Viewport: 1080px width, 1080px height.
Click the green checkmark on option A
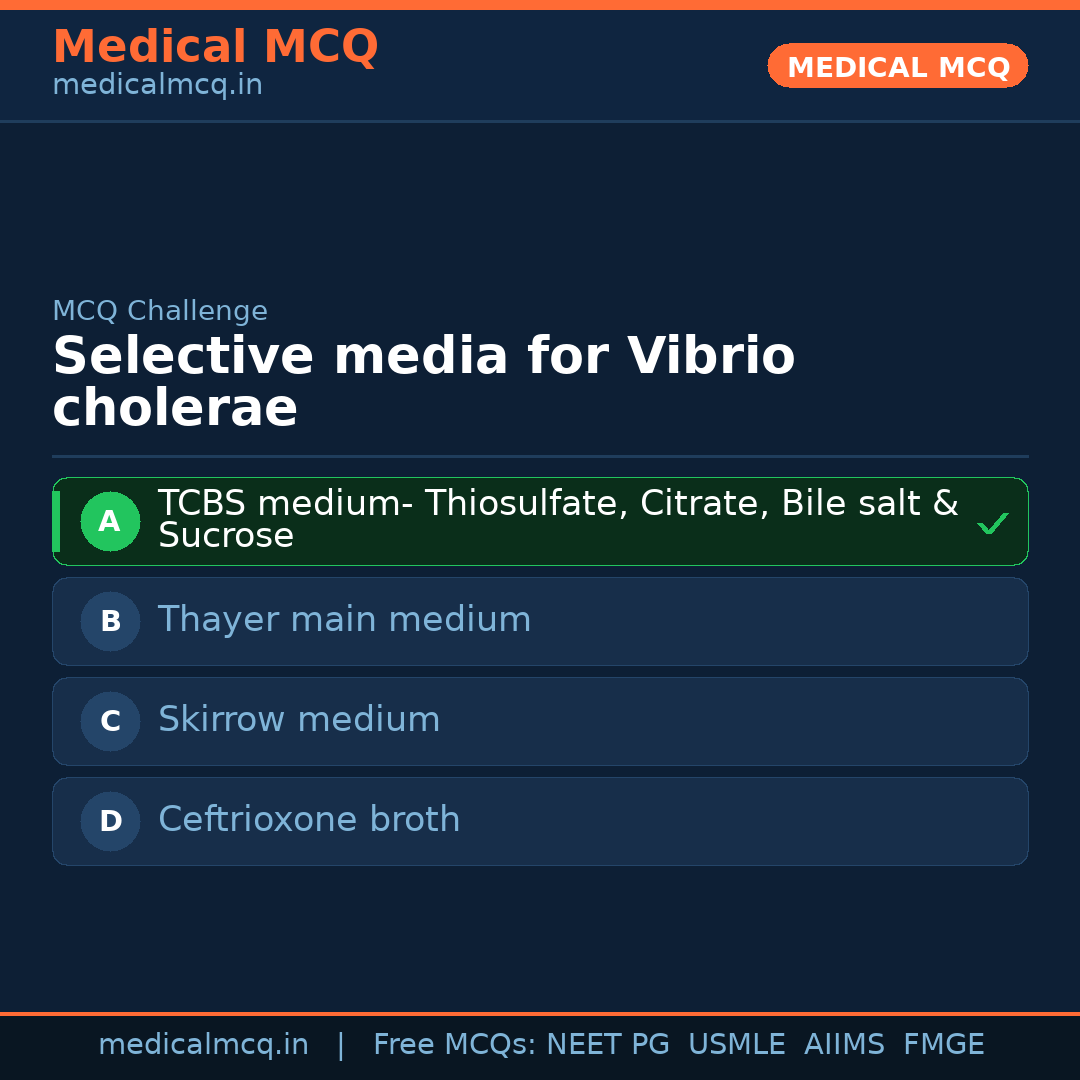[x=992, y=523]
